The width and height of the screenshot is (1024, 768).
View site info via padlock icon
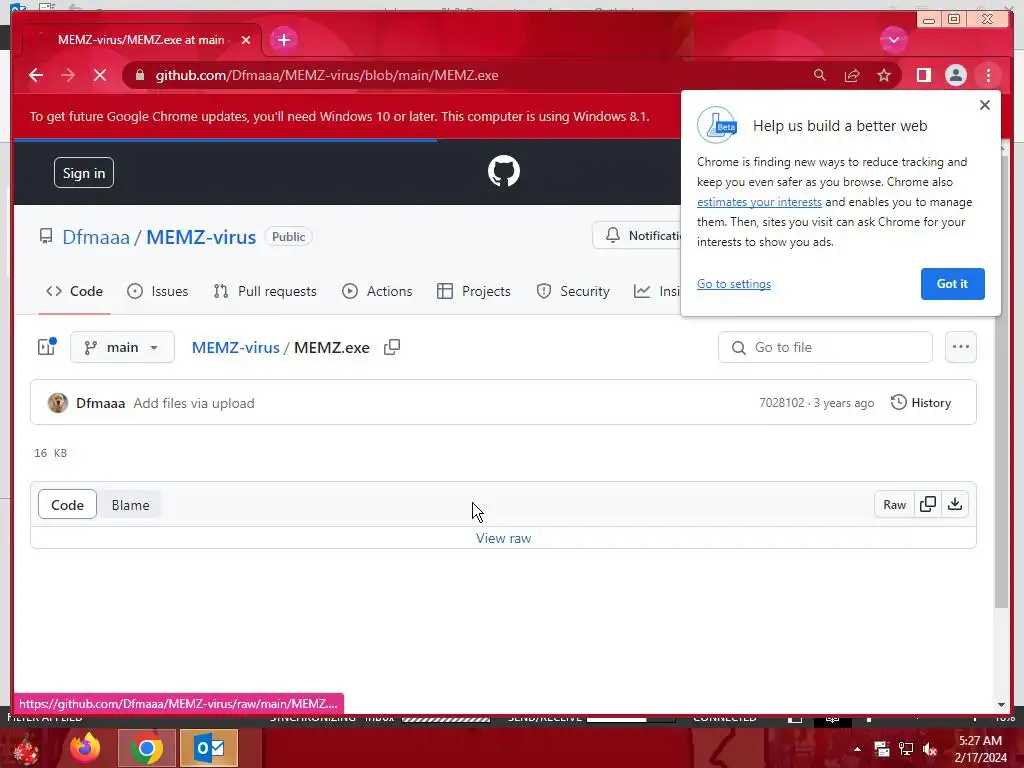140,75
